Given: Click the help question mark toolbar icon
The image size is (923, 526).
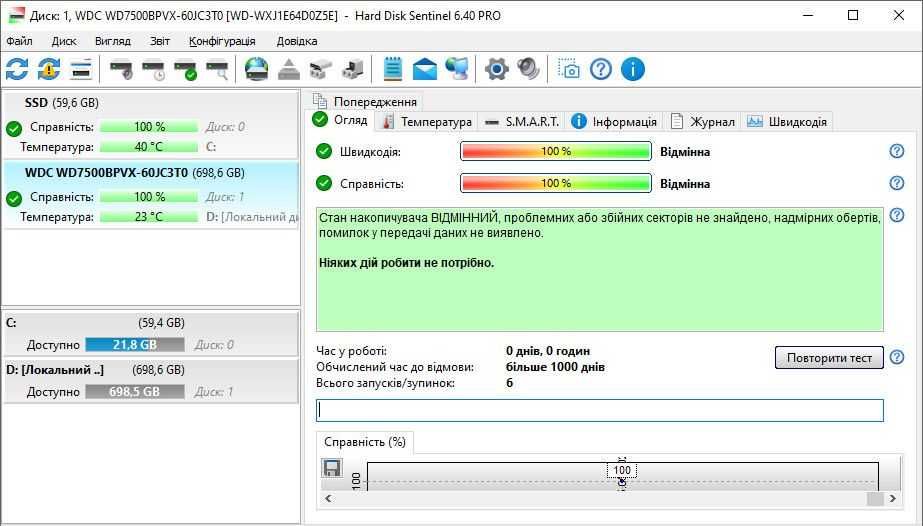Looking at the screenshot, I should pos(601,69).
